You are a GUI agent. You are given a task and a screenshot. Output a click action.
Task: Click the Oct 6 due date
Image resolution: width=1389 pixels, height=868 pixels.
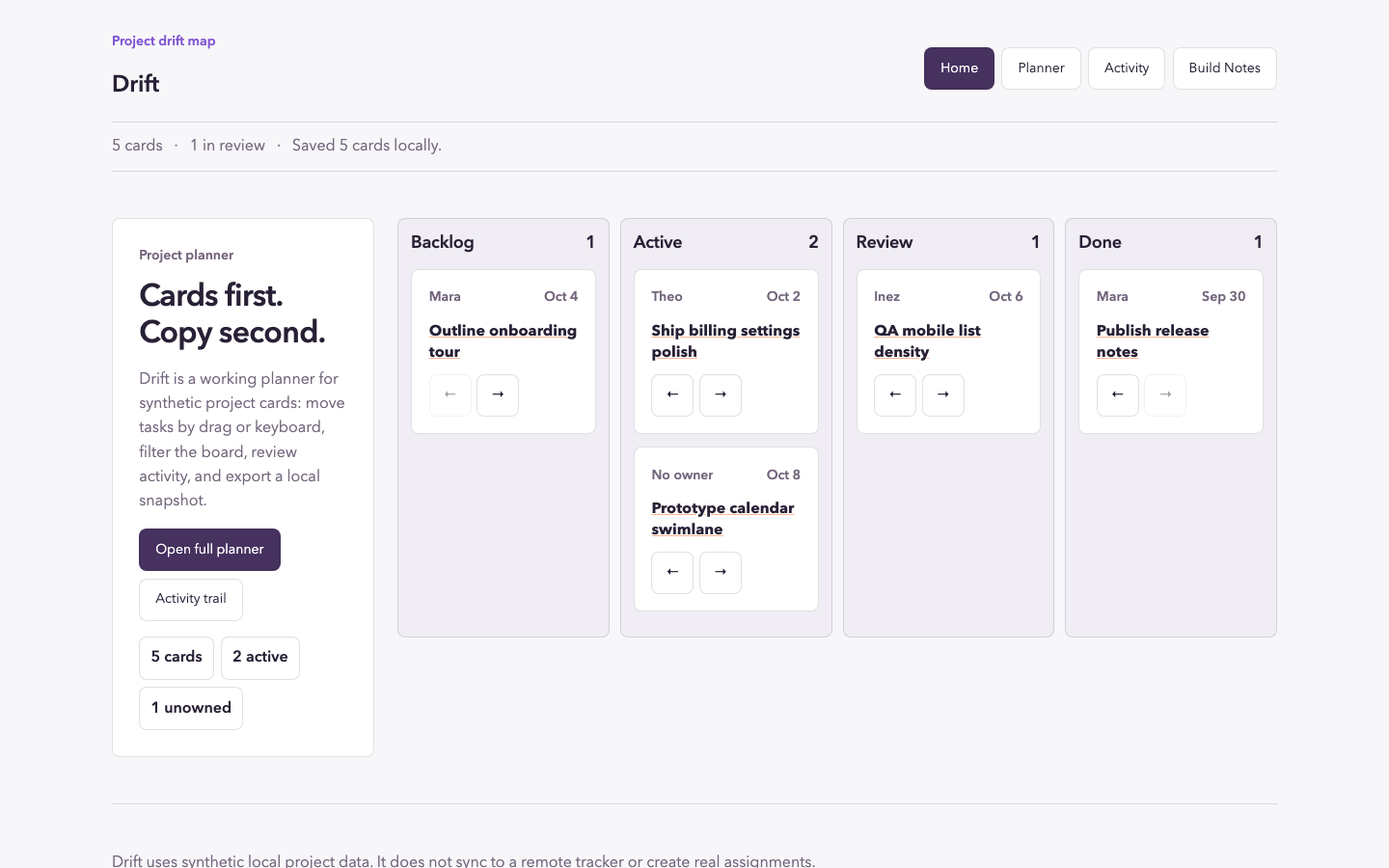[1006, 297]
